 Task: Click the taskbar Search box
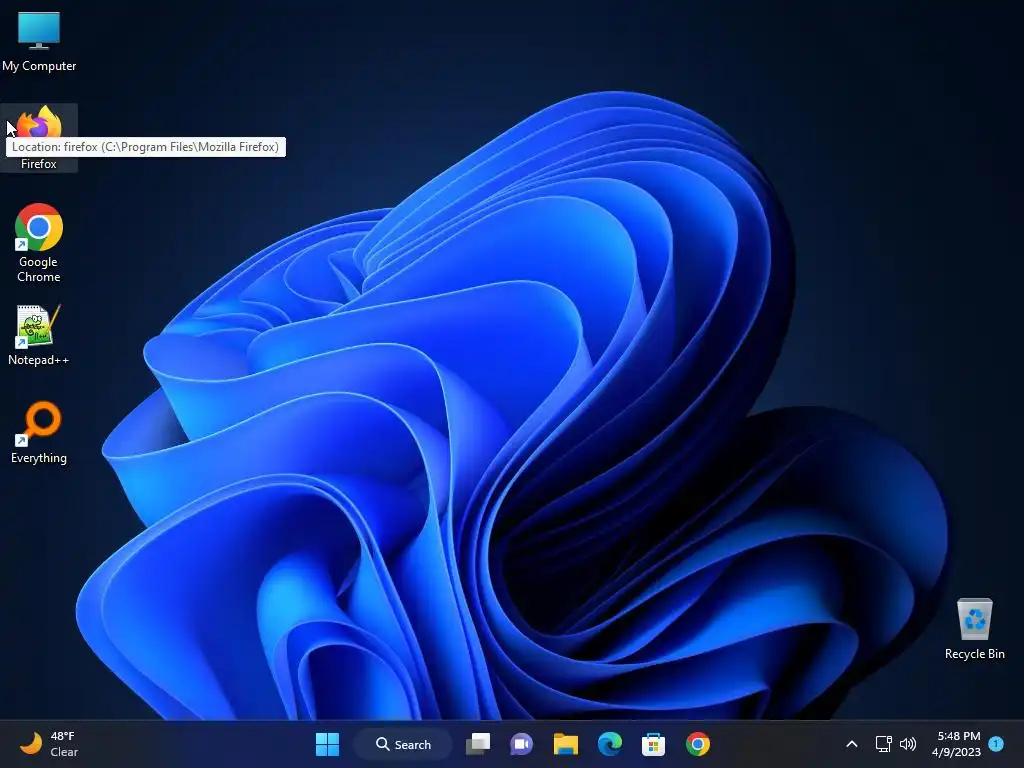(403, 744)
